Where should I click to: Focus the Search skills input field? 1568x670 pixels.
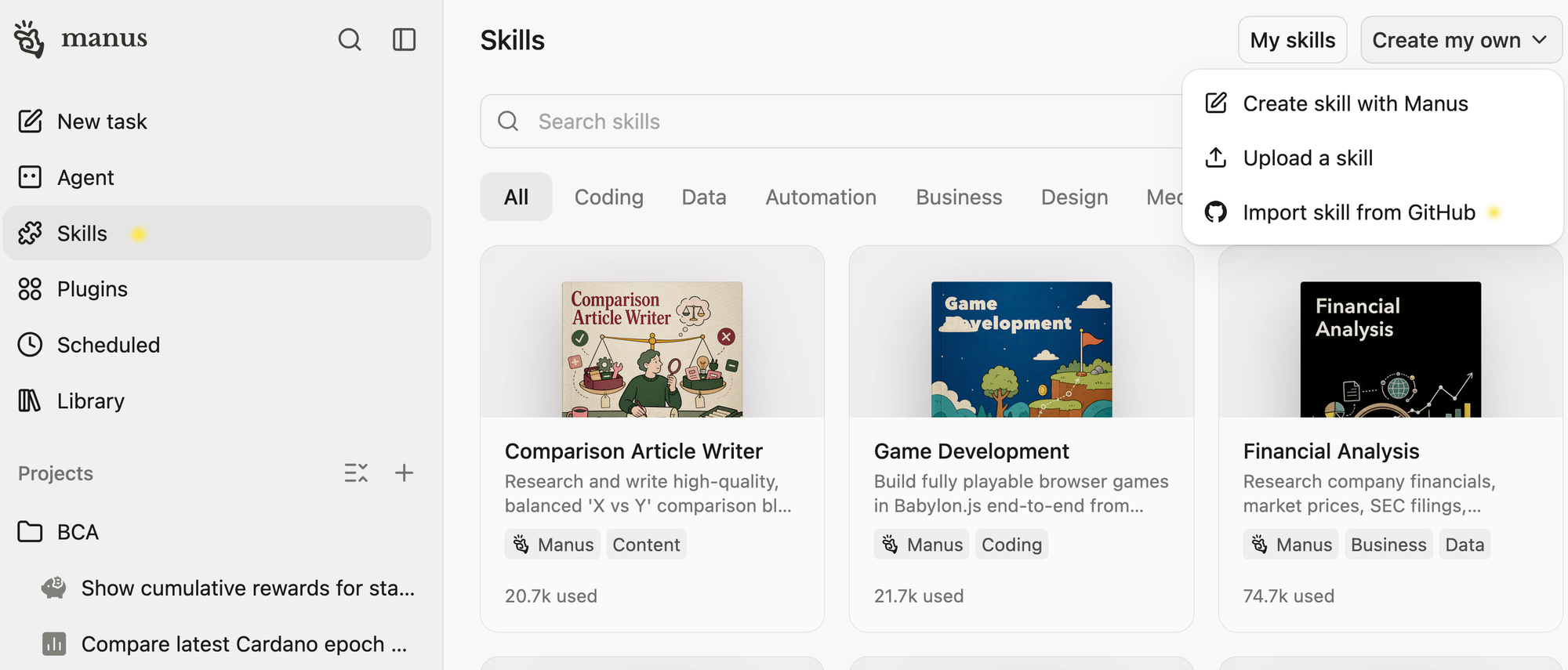tap(831, 121)
